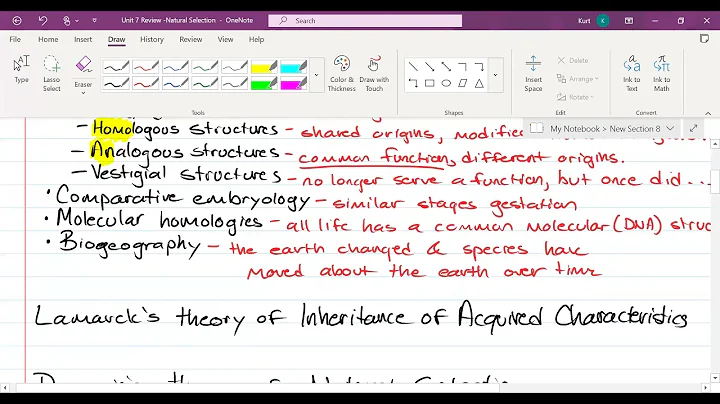Open the notebook list icon
This screenshot has height=404, width=720.
click(x=537, y=128)
